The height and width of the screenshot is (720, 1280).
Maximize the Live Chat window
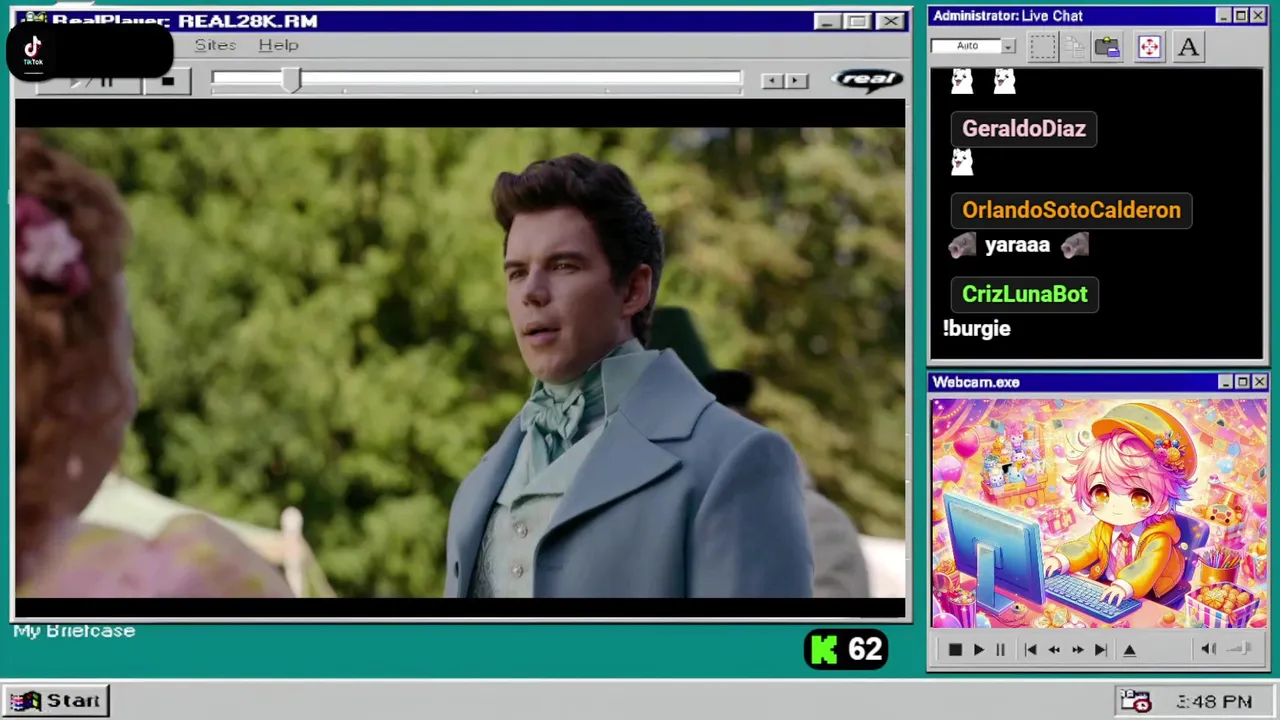[x=1241, y=16]
